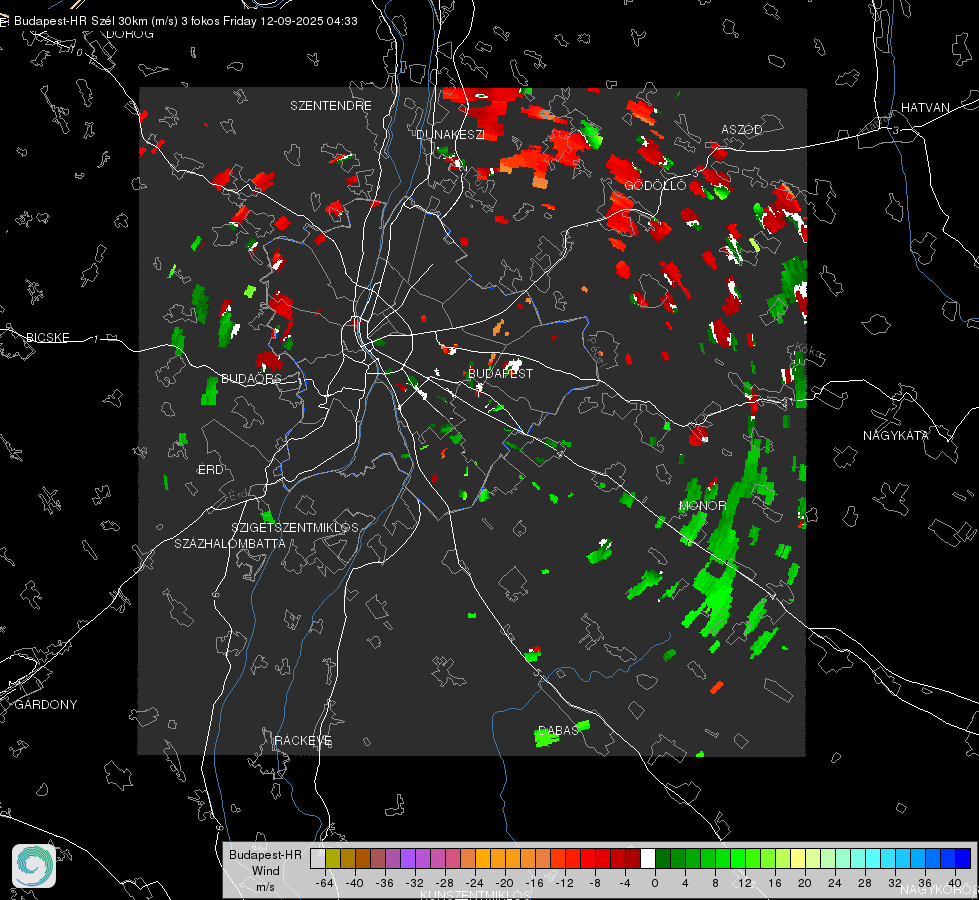Click the BUDAPEST city label
Image resolution: width=979 pixels, height=900 pixels.
point(500,373)
